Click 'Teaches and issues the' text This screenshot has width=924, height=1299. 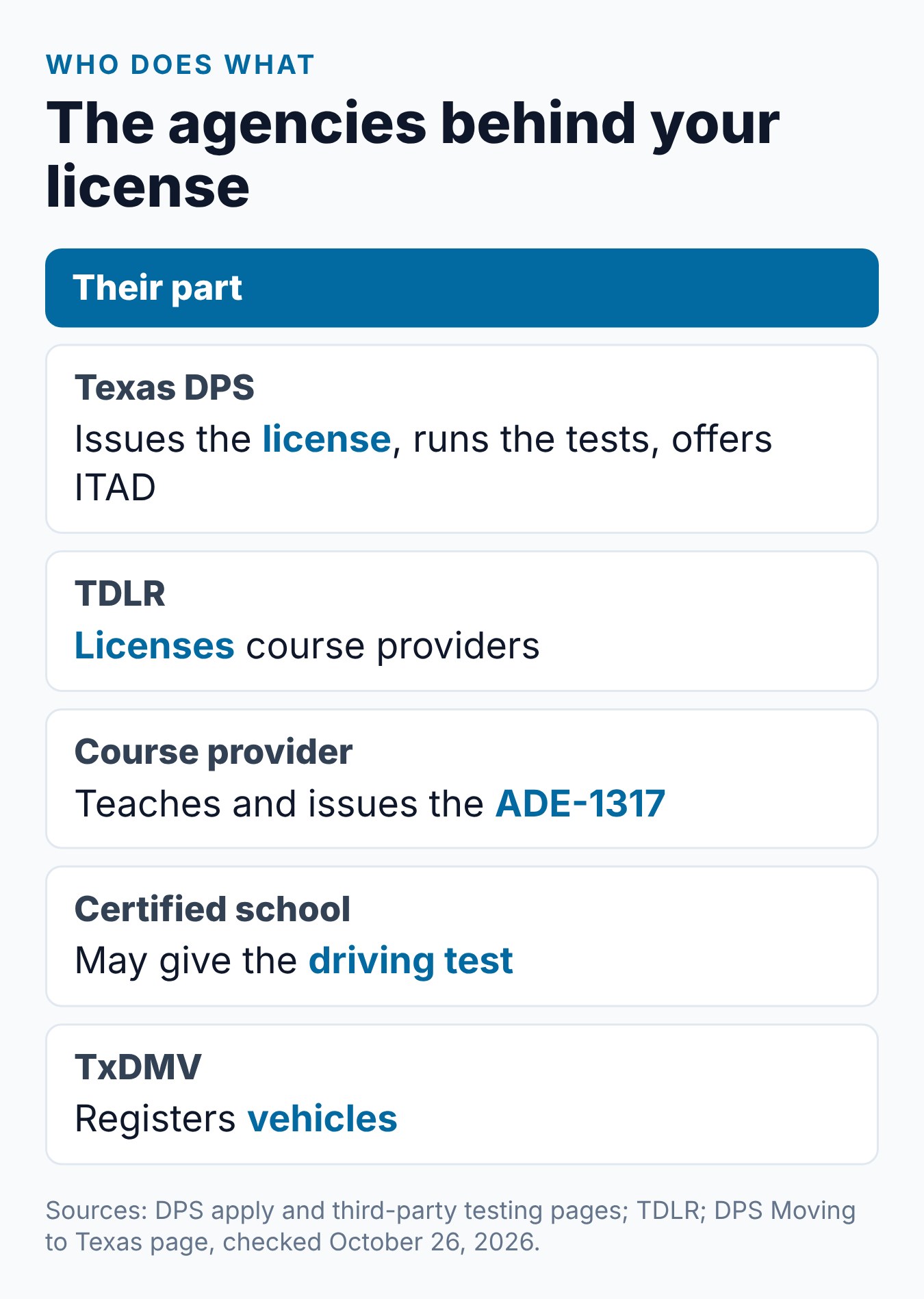pyautogui.click(x=279, y=803)
